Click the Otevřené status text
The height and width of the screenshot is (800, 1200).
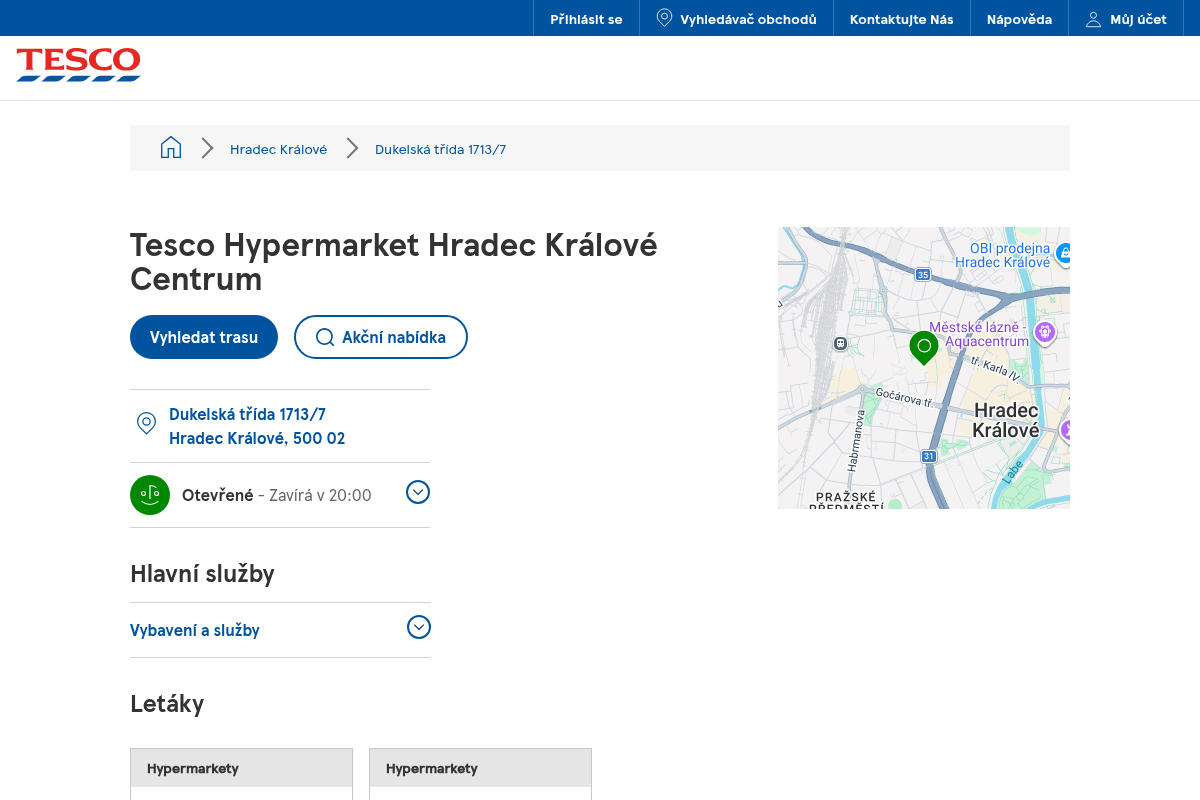218,495
